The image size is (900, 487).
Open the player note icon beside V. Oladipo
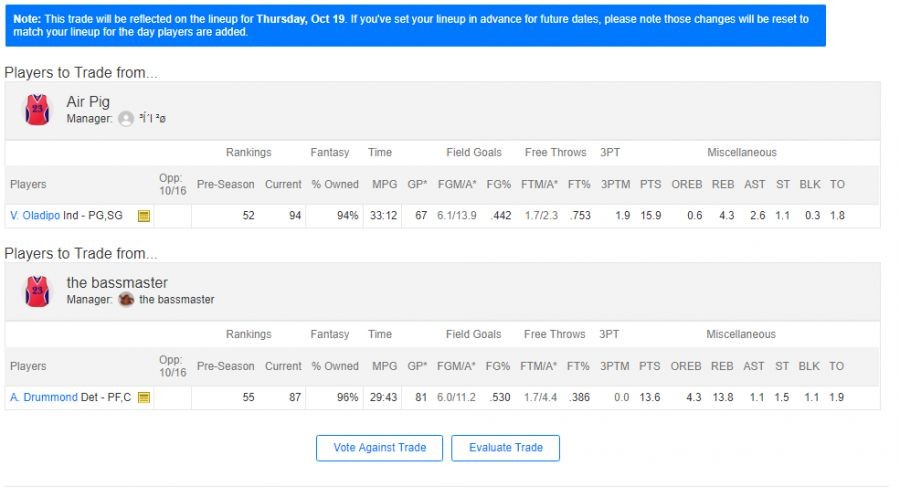point(144,216)
